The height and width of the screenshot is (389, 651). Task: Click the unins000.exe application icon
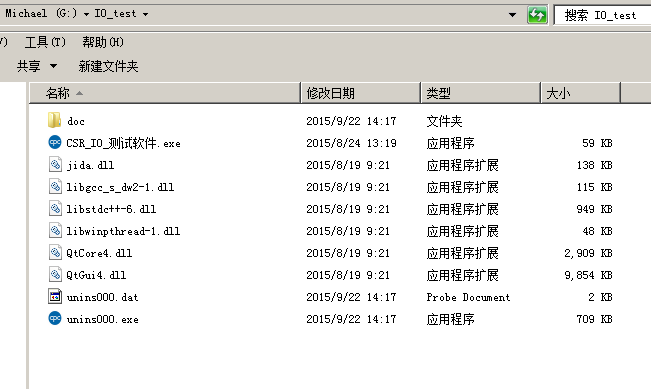click(55, 318)
